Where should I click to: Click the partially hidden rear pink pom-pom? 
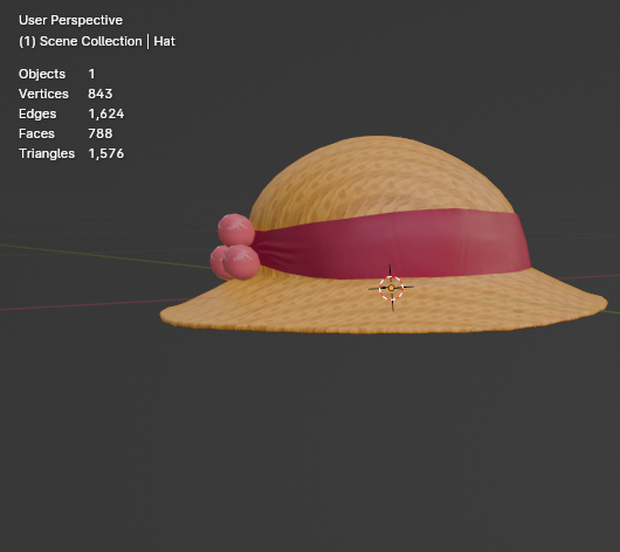tap(216, 261)
